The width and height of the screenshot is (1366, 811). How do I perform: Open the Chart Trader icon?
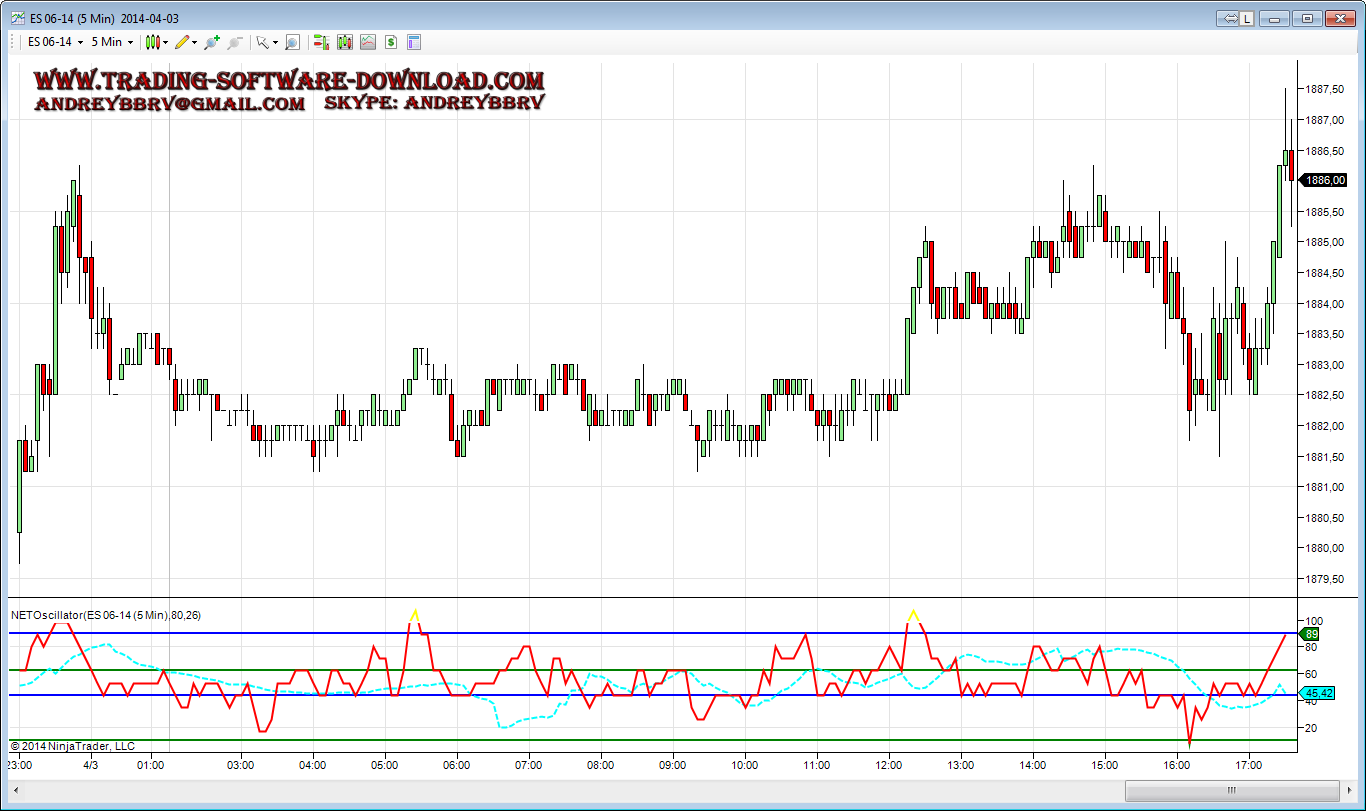pyautogui.click(x=321, y=42)
